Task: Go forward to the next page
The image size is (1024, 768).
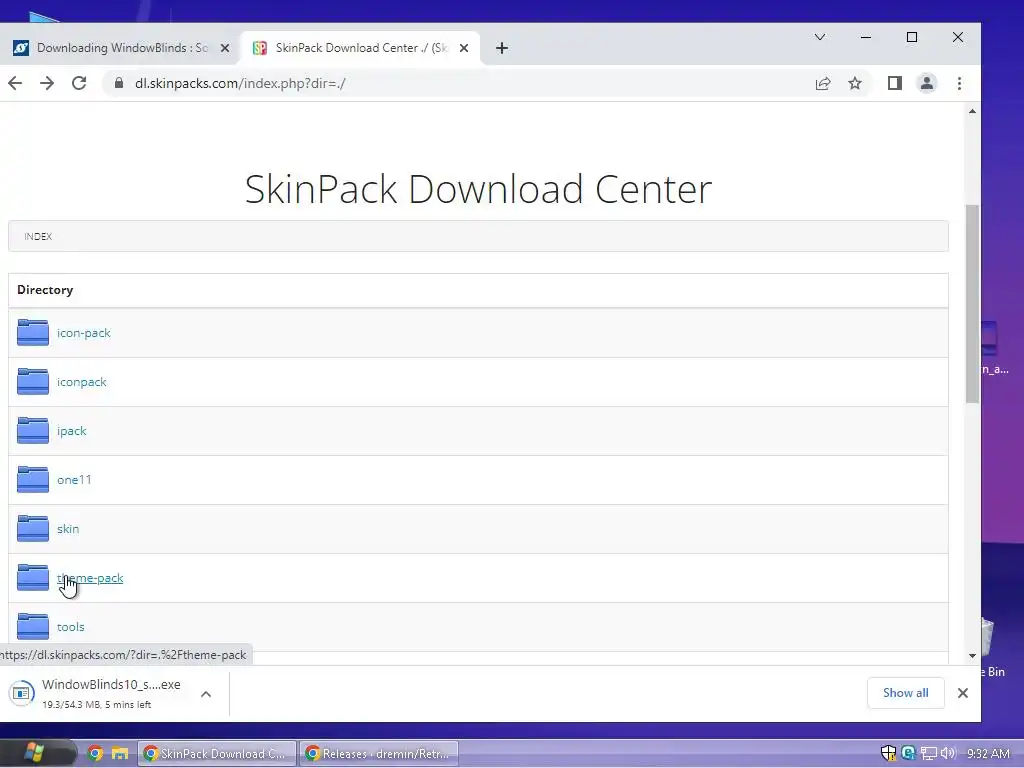Action: click(x=47, y=84)
